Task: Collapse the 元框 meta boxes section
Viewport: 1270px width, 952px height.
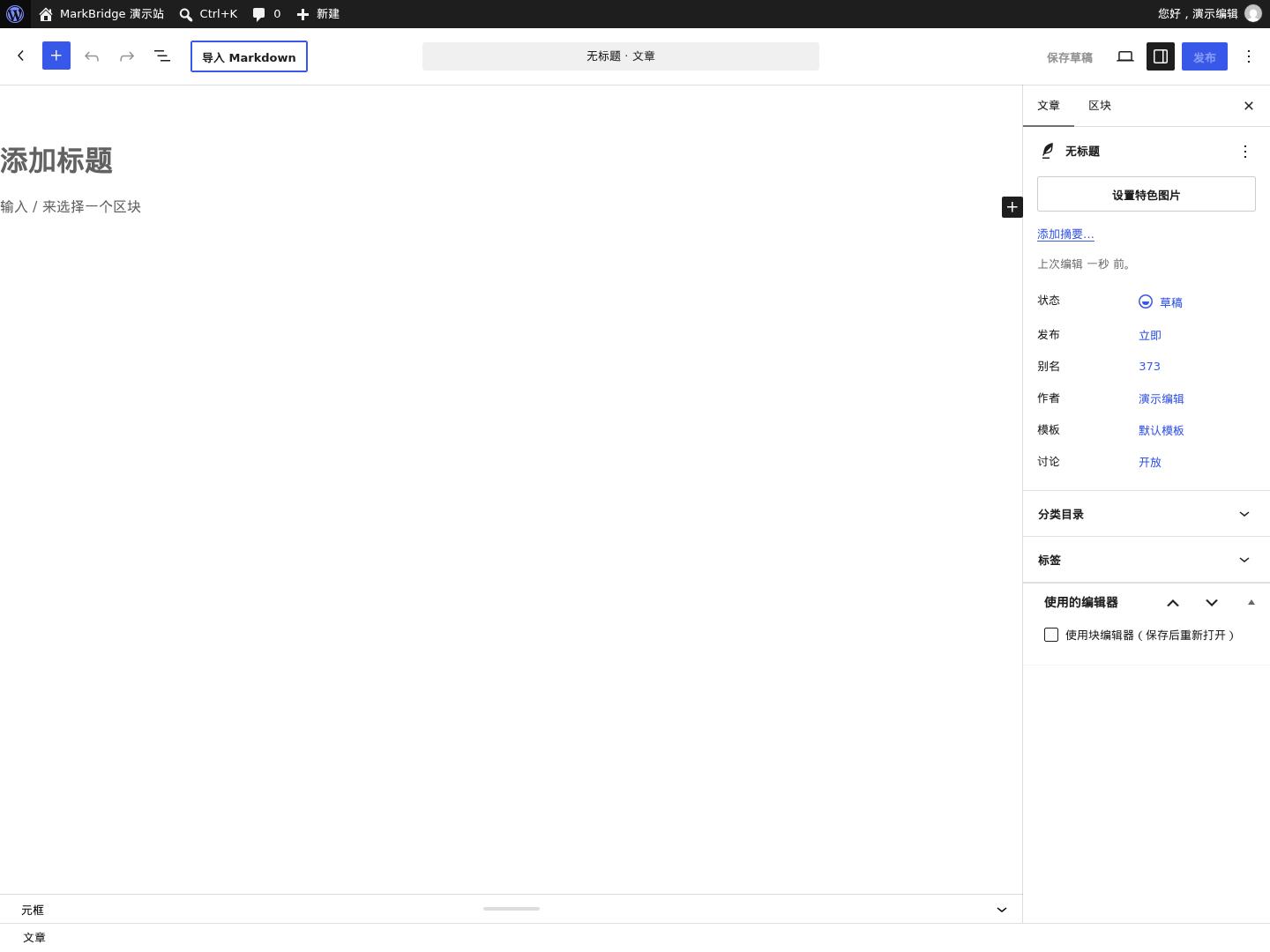Action: (1002, 910)
